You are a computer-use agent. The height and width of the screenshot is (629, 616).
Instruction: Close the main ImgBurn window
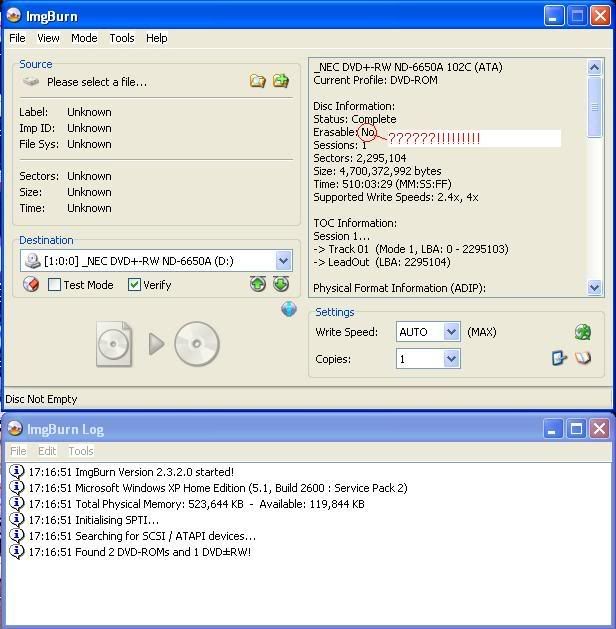tap(600, 16)
